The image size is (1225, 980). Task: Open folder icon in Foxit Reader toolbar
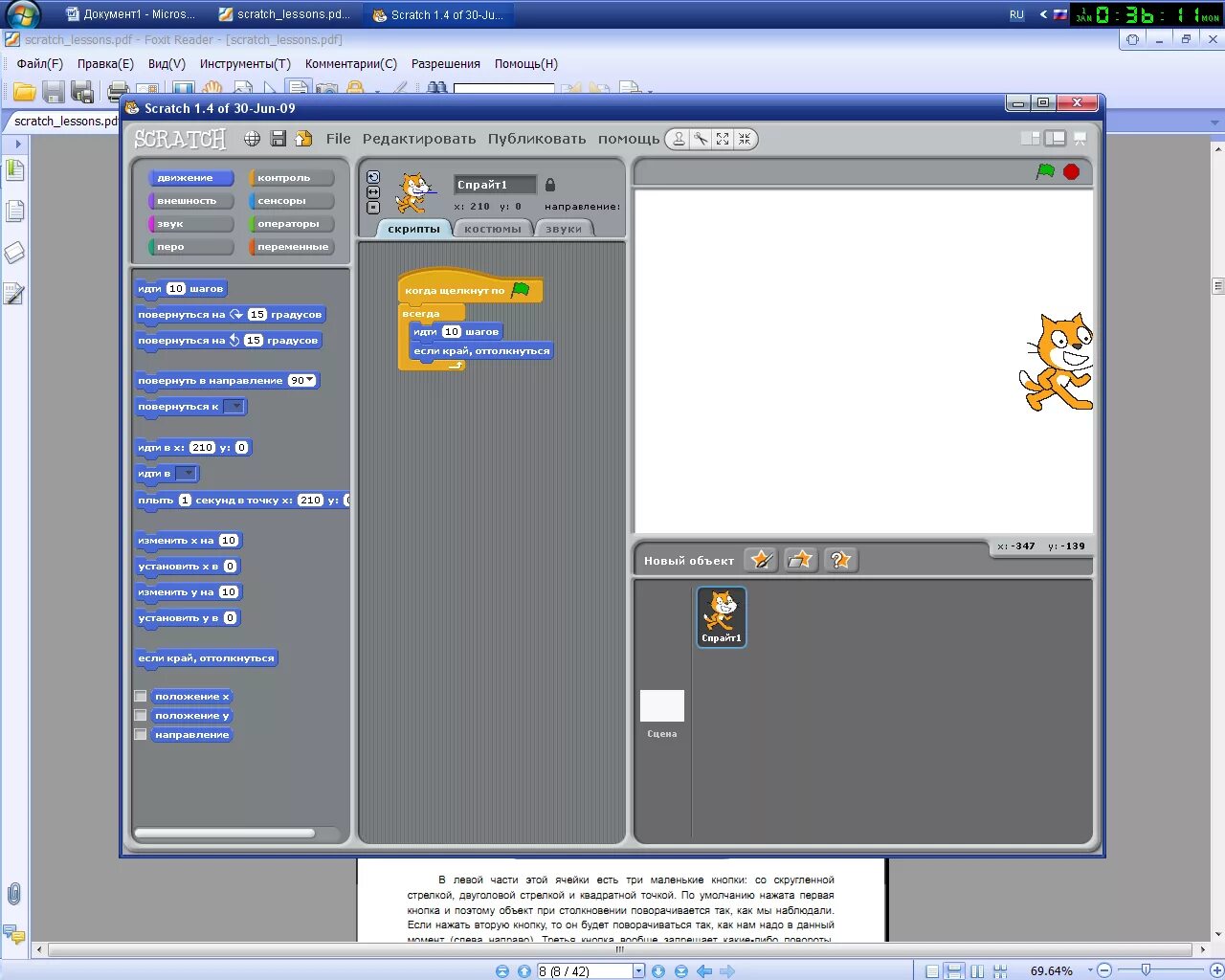(x=24, y=92)
